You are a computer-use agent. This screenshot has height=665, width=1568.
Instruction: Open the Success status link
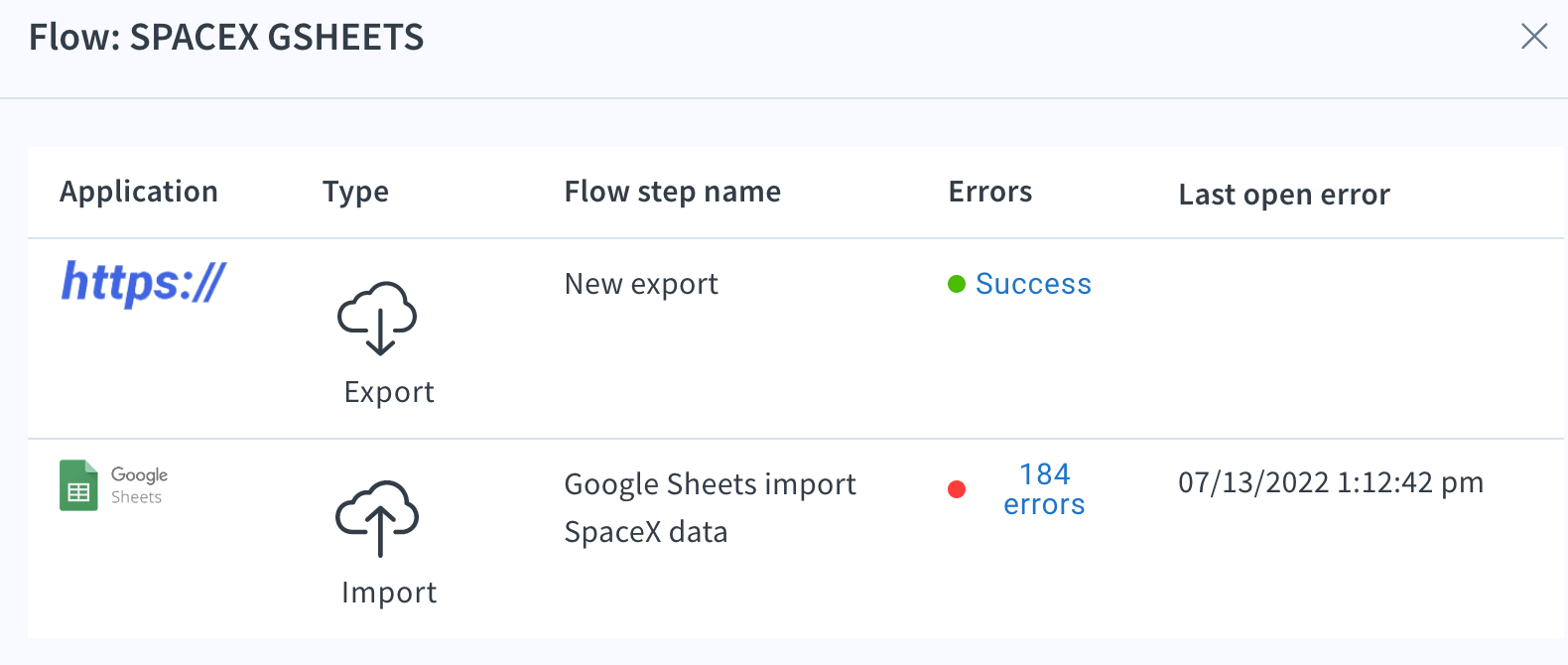click(1033, 284)
